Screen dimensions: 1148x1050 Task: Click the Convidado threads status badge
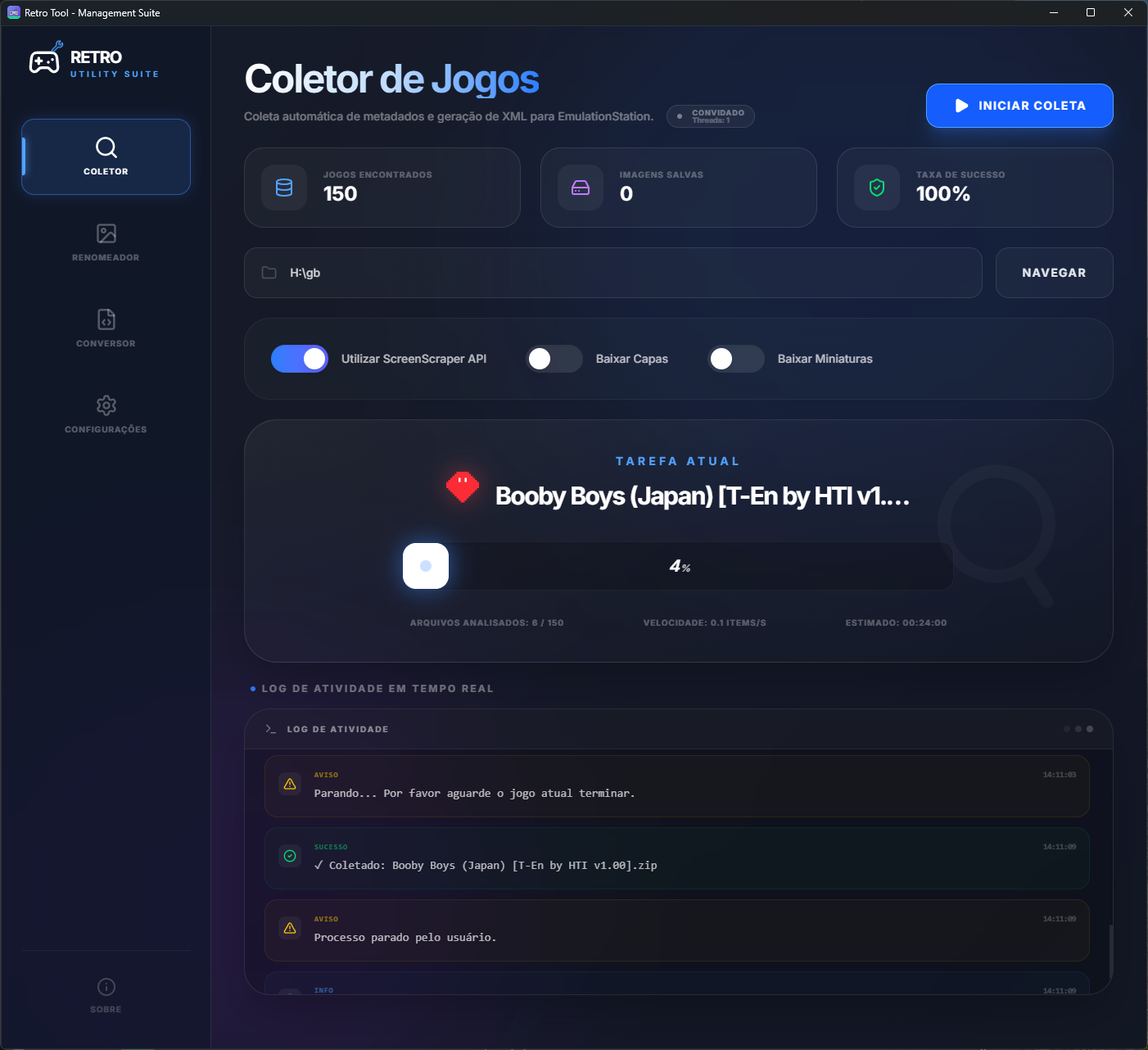click(x=711, y=116)
